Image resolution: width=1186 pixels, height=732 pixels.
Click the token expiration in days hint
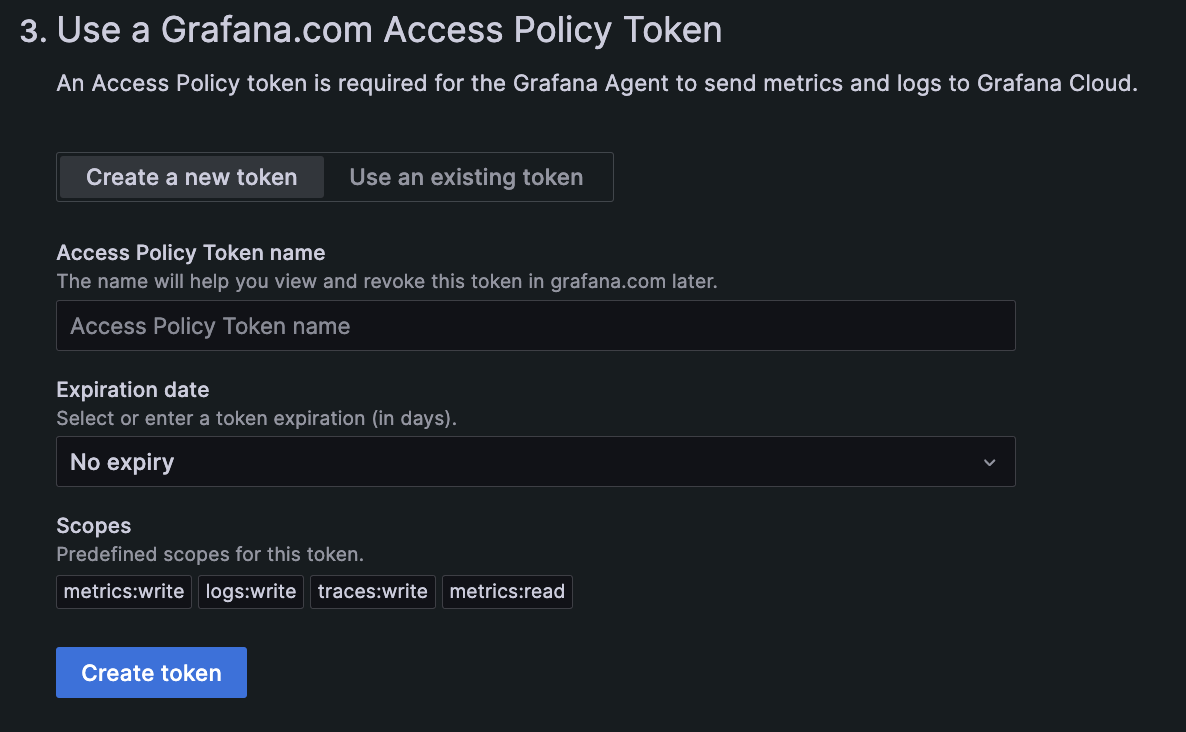click(256, 418)
